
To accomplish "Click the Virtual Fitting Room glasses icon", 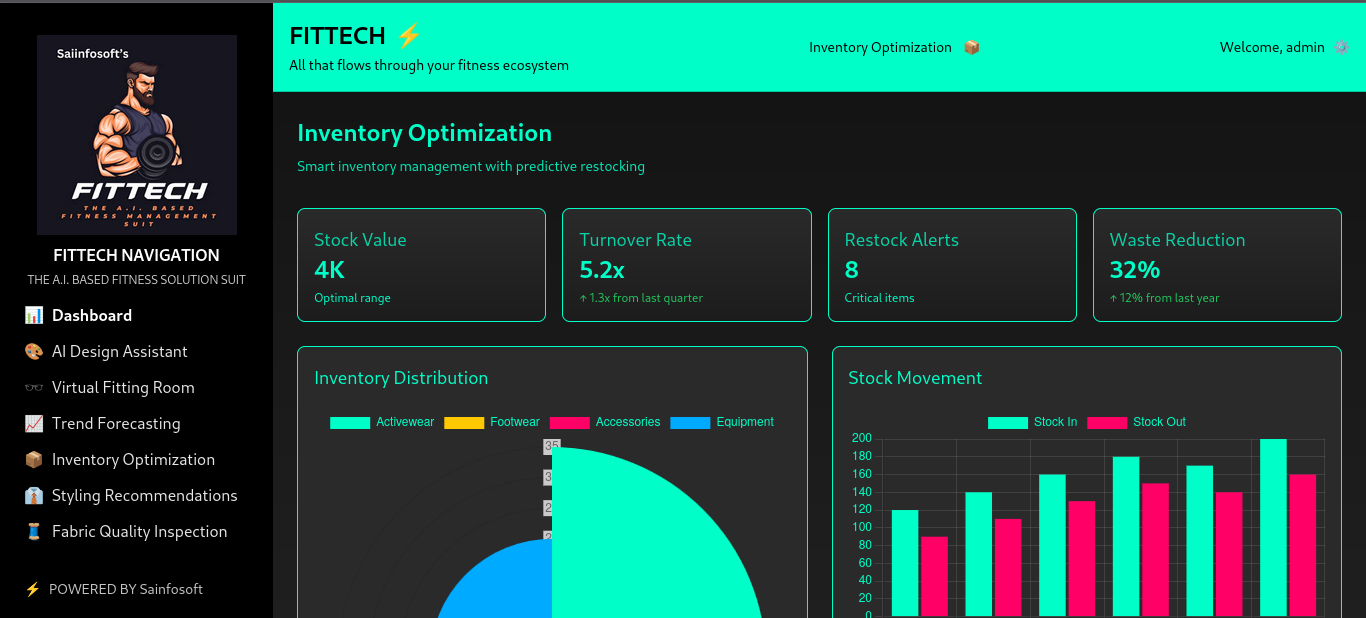I will 34,388.
